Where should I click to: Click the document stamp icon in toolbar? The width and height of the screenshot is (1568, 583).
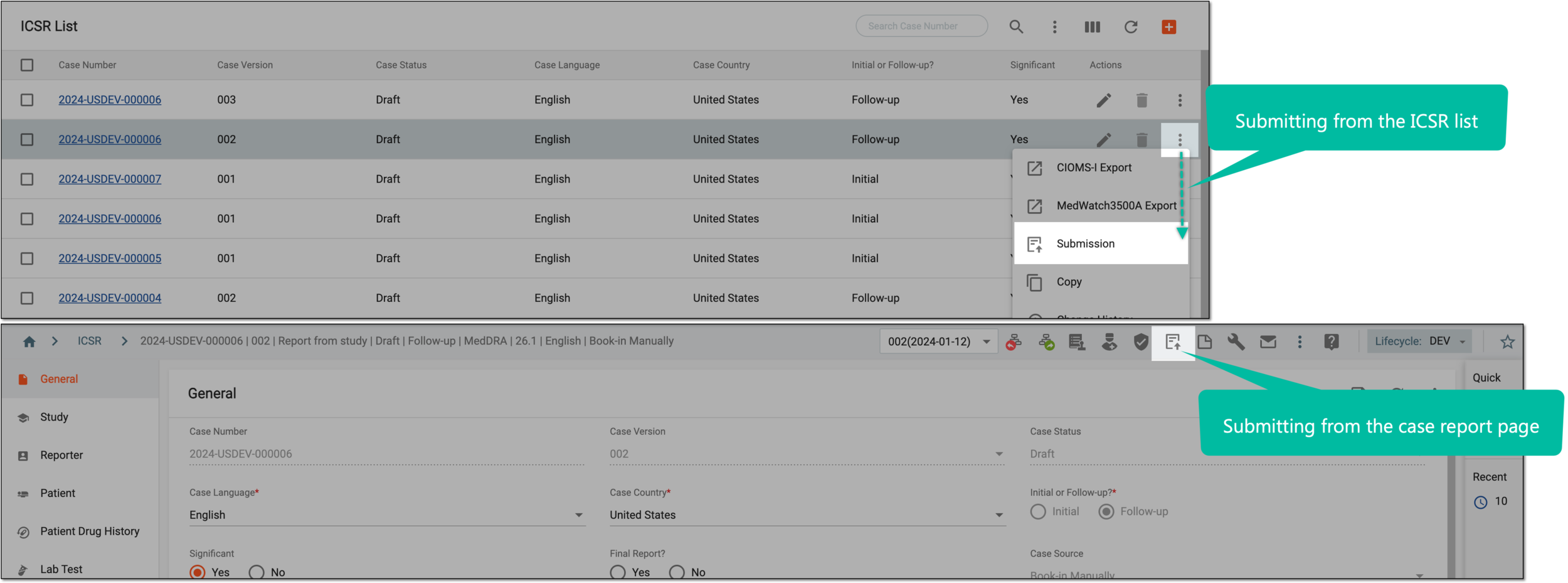tap(1077, 342)
